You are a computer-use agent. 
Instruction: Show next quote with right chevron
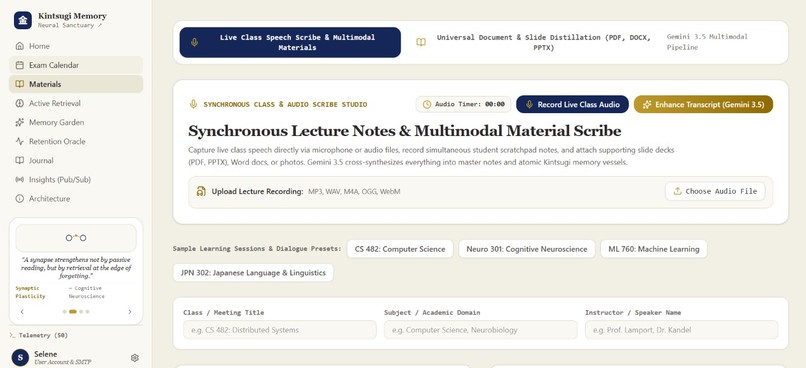pos(130,311)
